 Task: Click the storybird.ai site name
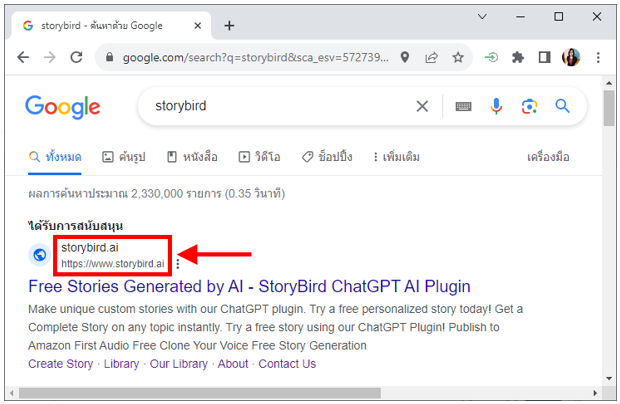90,248
